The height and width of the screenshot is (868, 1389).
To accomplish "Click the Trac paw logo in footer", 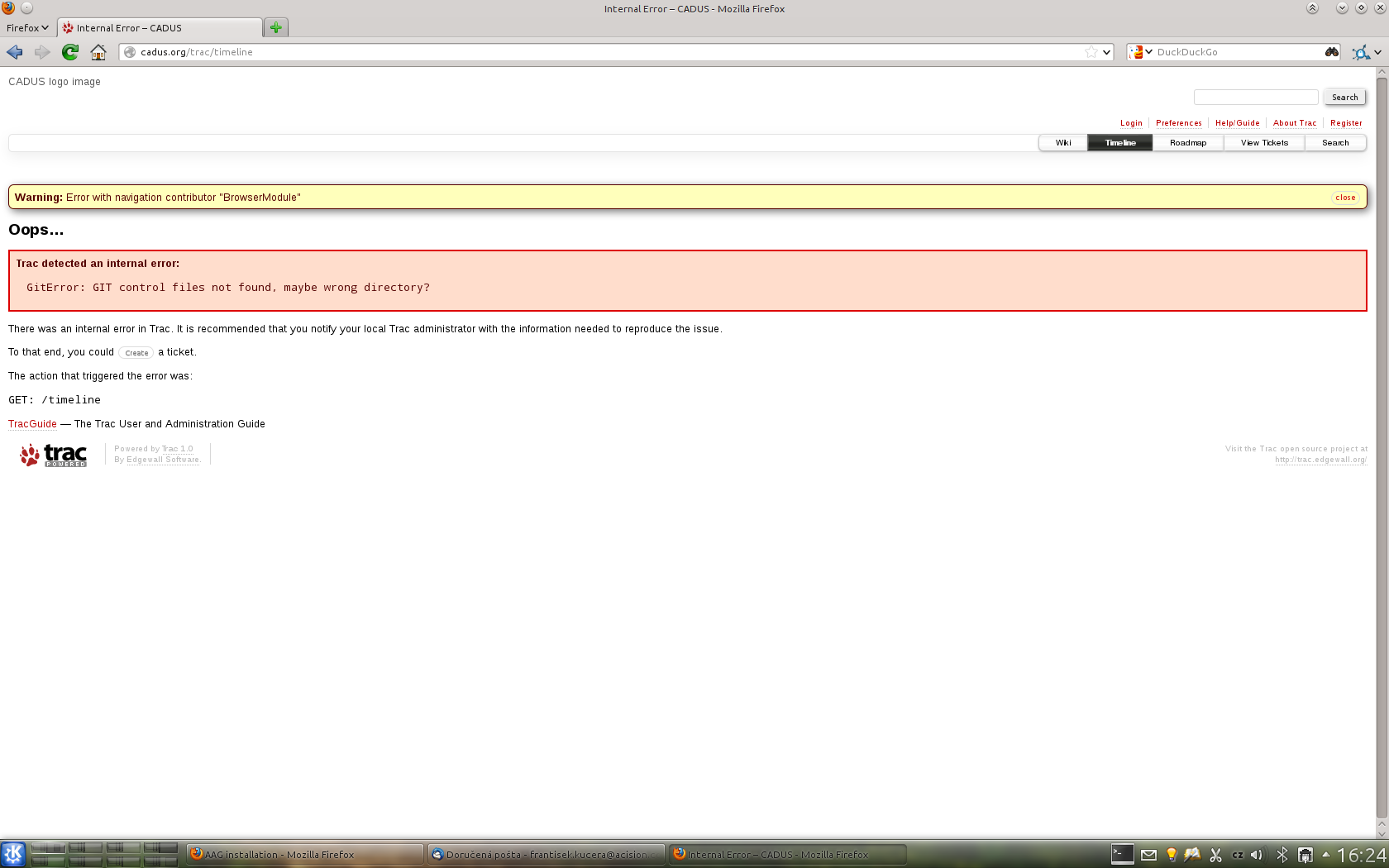I will (54, 455).
